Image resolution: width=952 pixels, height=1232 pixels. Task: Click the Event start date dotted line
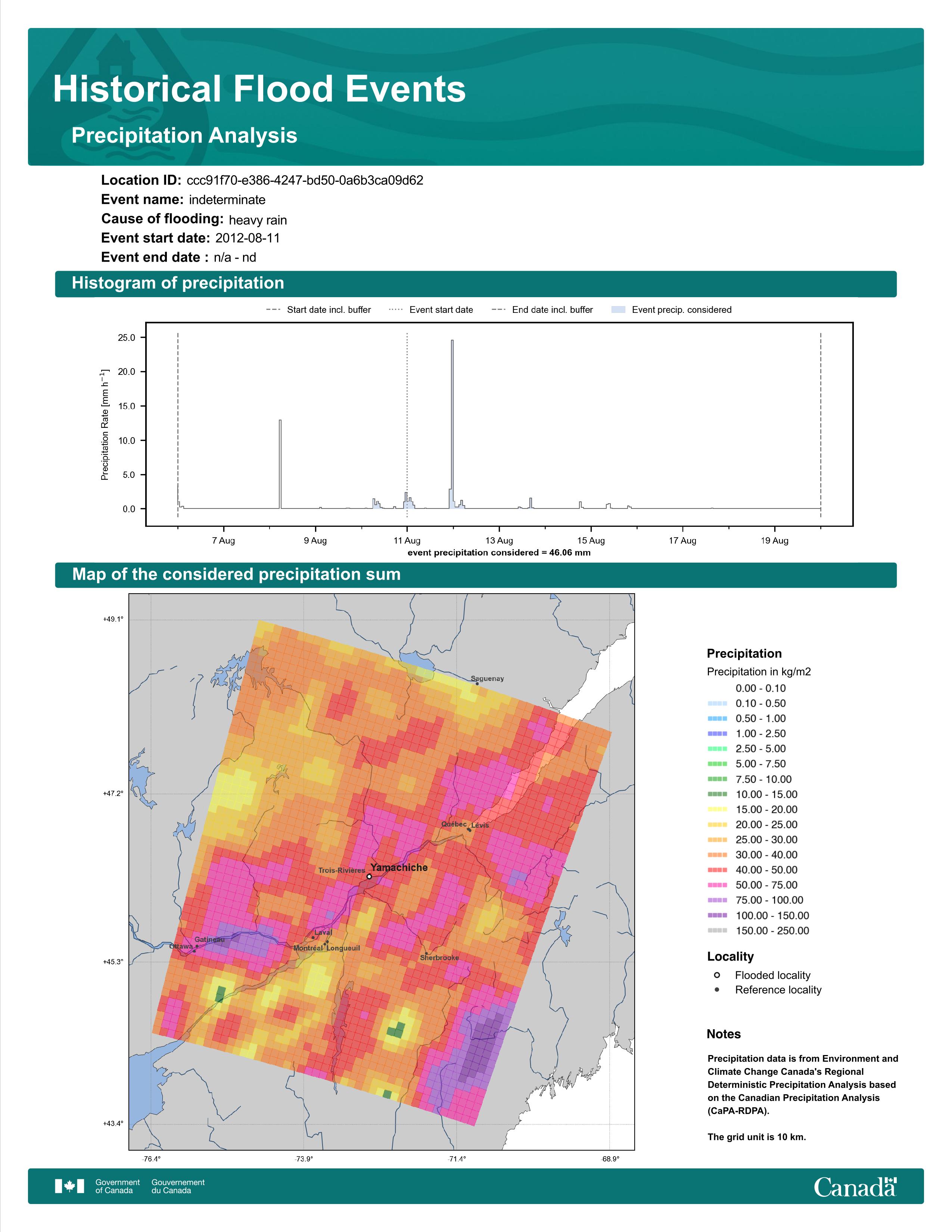[407, 424]
